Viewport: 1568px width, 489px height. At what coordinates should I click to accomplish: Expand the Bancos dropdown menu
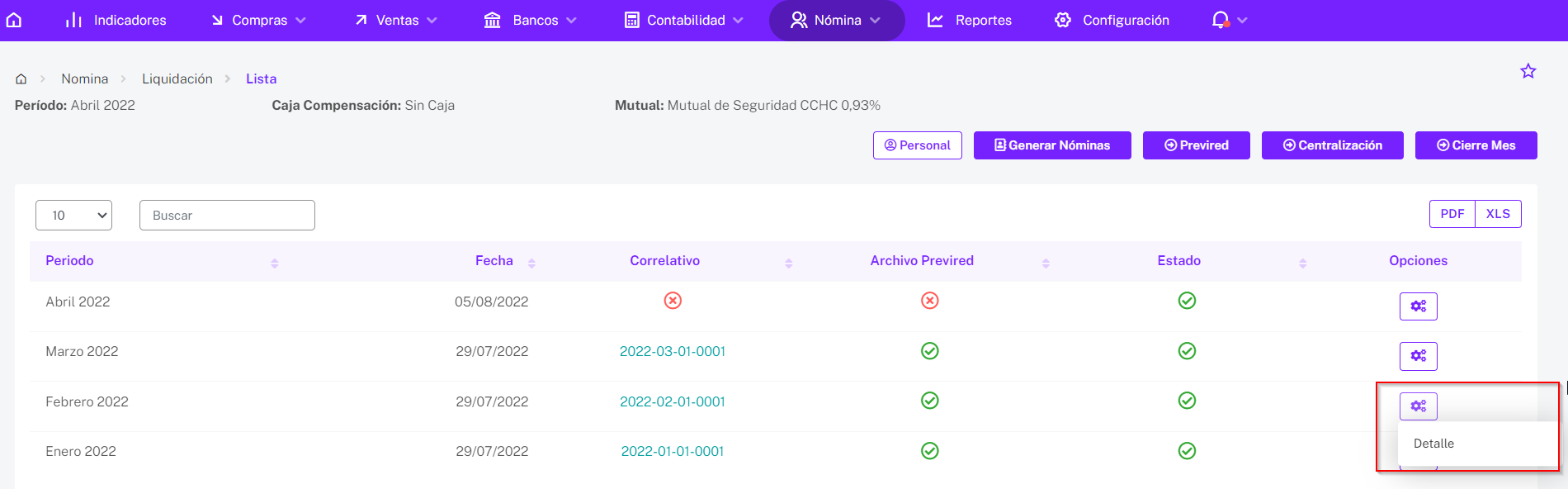(x=530, y=20)
